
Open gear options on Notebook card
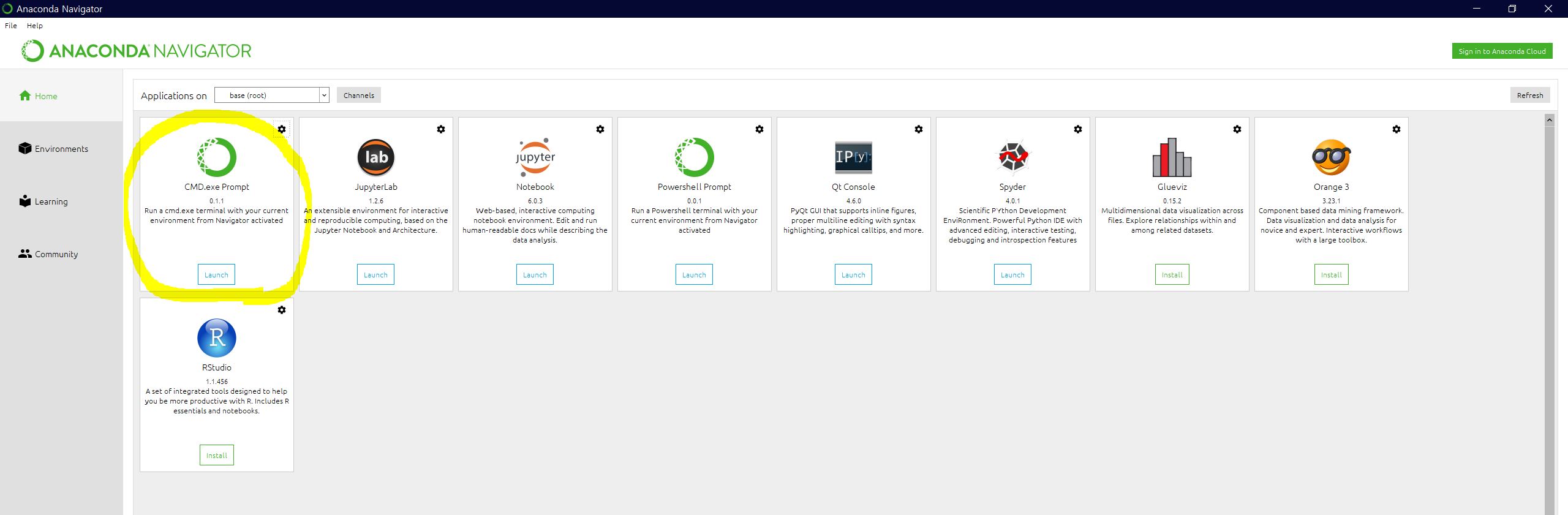click(600, 129)
